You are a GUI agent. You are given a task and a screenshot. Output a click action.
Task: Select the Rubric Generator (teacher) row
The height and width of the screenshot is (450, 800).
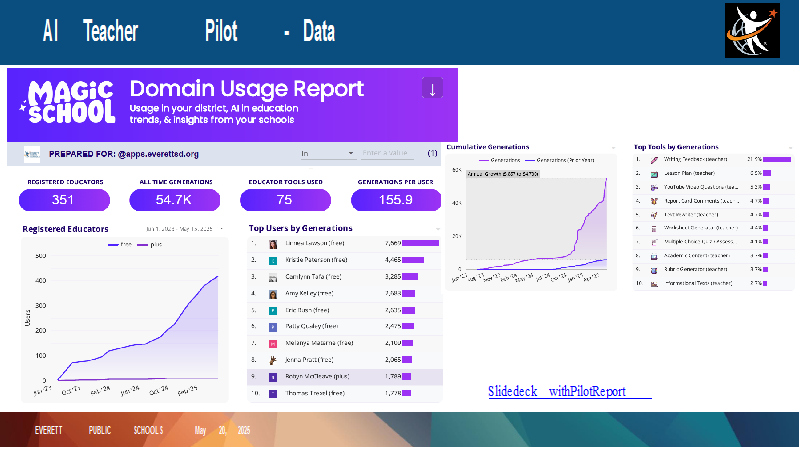click(713, 270)
